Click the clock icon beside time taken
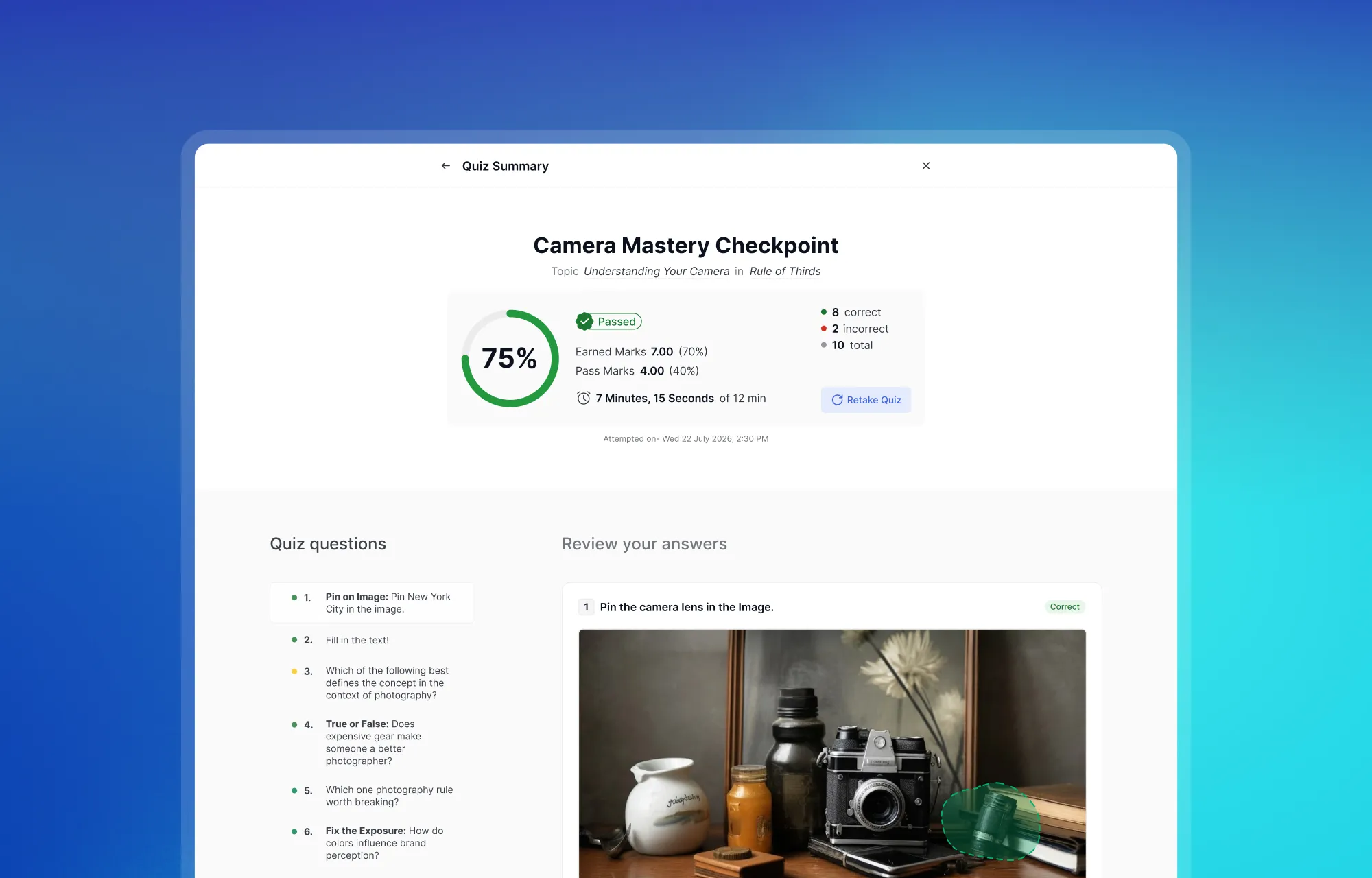Image resolution: width=1372 pixels, height=878 pixels. 584,399
